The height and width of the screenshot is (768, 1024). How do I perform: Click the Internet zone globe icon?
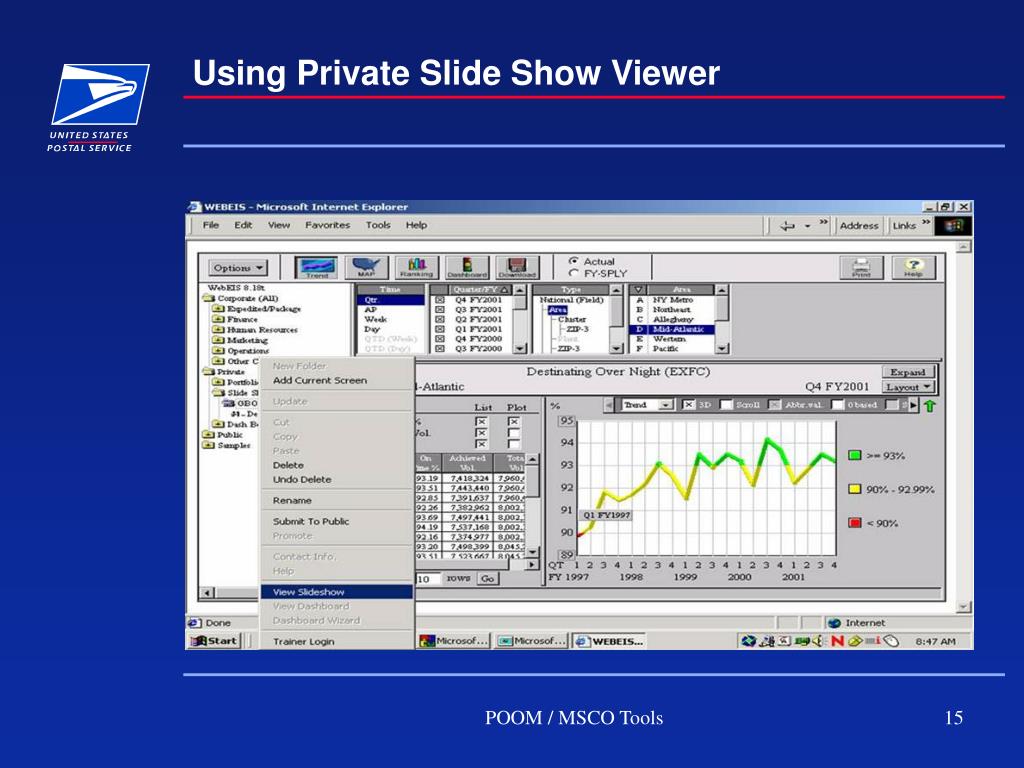click(x=834, y=623)
